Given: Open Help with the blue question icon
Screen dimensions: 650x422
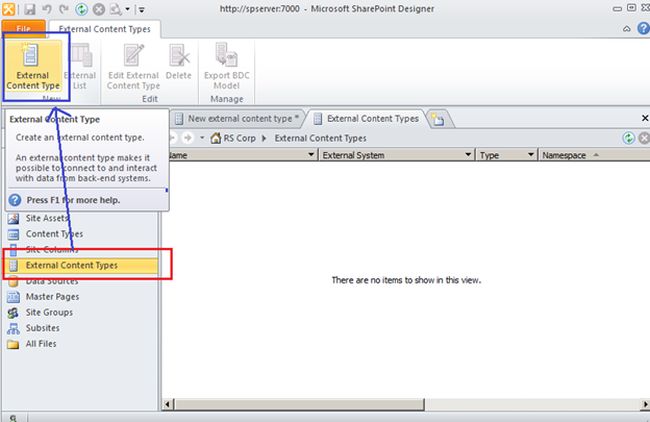Looking at the screenshot, I should tap(643, 28).
